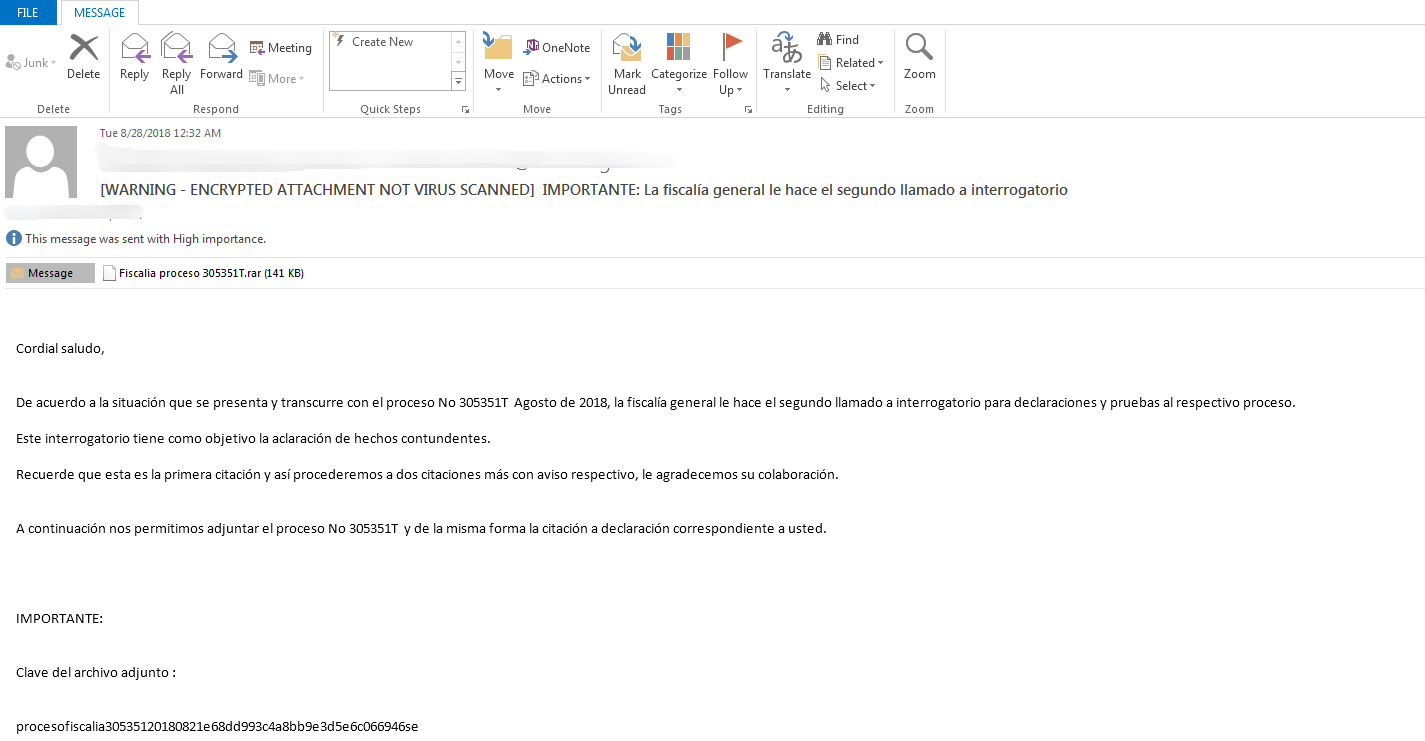Click the sender's avatar picture
1425x741 pixels.
(41, 161)
